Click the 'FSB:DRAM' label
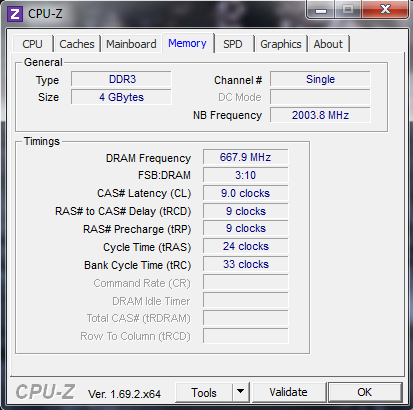 click(164, 175)
